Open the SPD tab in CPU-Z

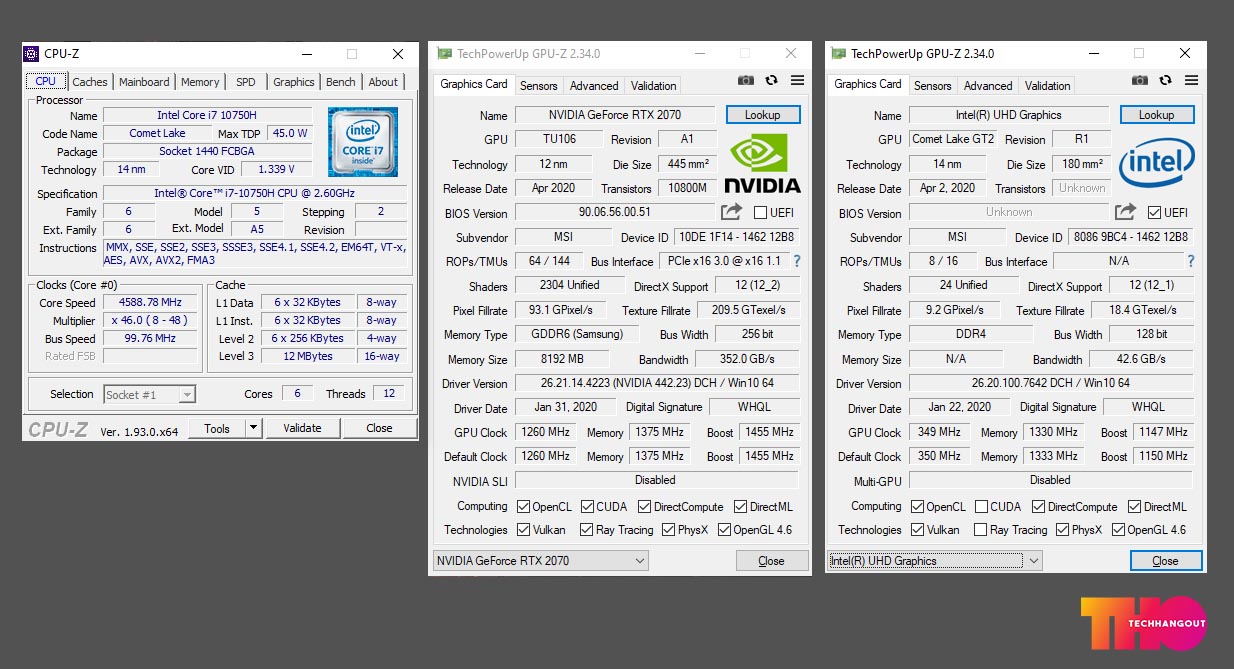pos(245,82)
